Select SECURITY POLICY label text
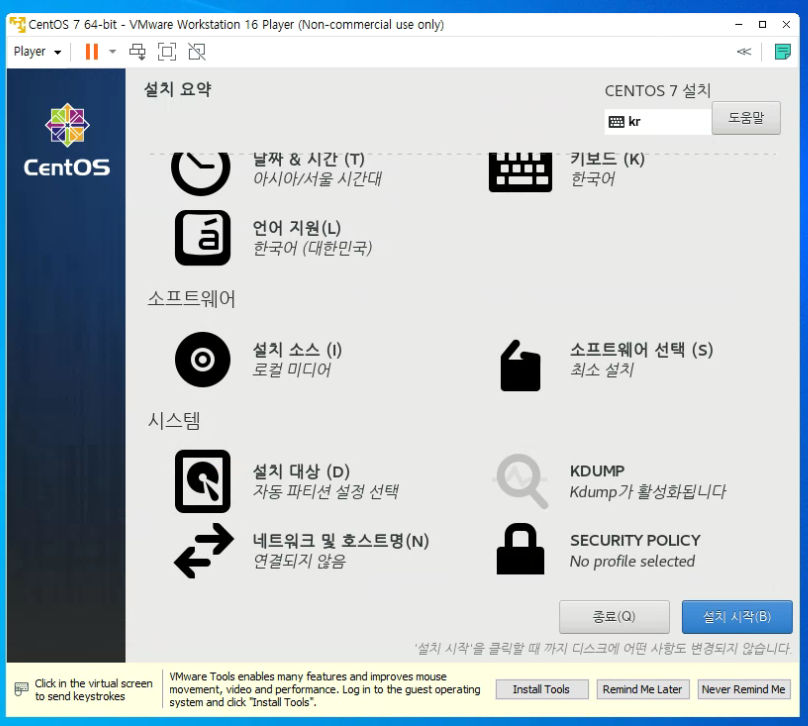This screenshot has height=726, width=808. 635,541
